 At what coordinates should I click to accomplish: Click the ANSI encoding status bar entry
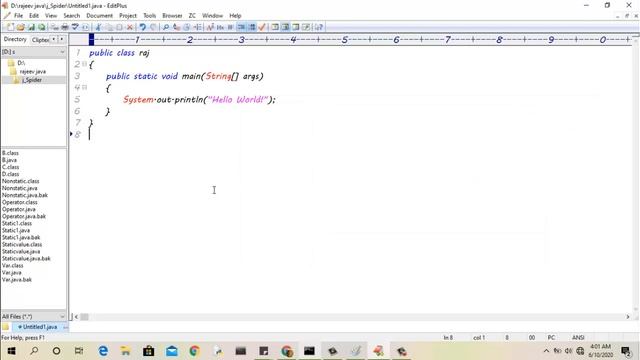578,338
